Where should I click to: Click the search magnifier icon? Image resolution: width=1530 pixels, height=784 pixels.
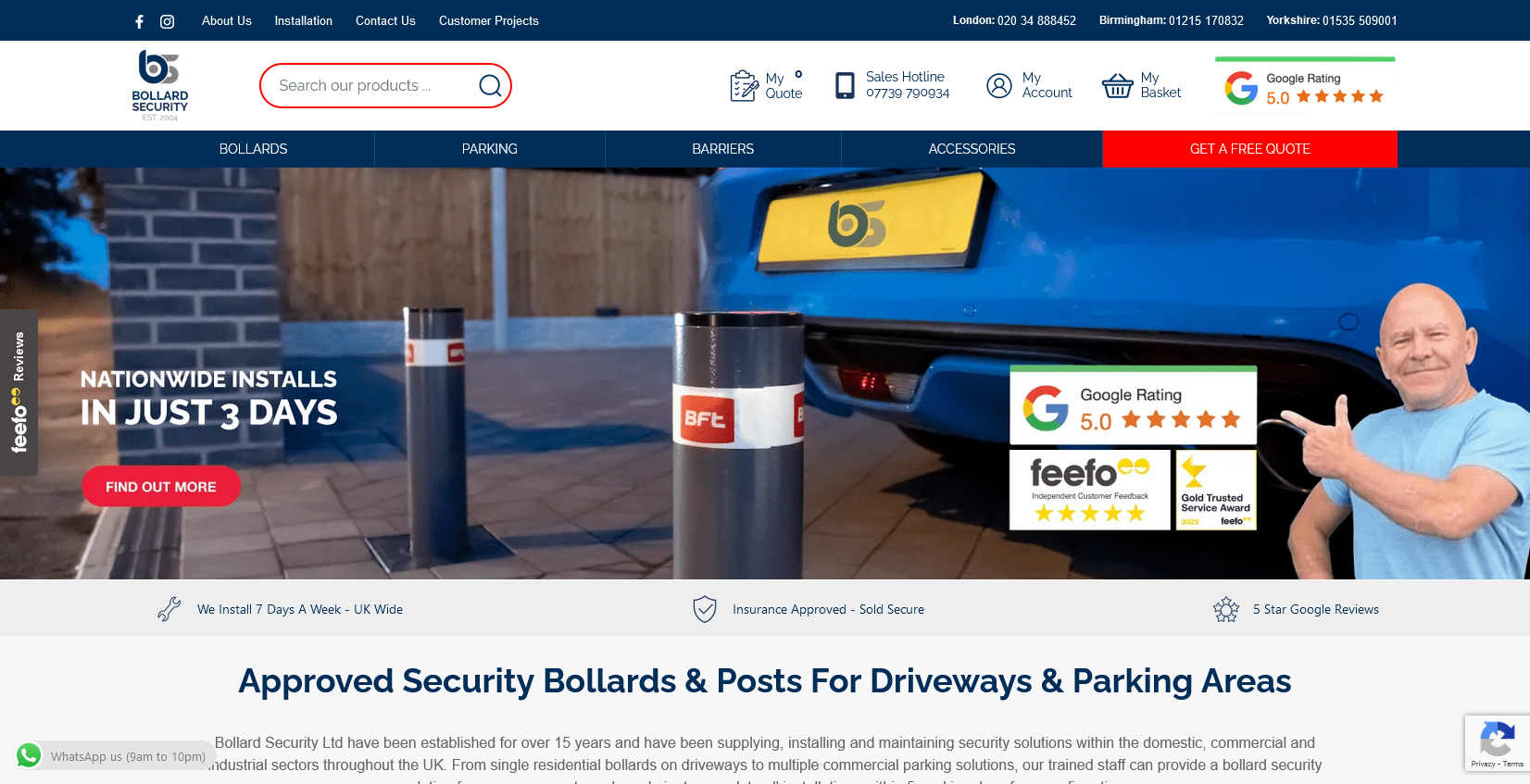[490, 85]
